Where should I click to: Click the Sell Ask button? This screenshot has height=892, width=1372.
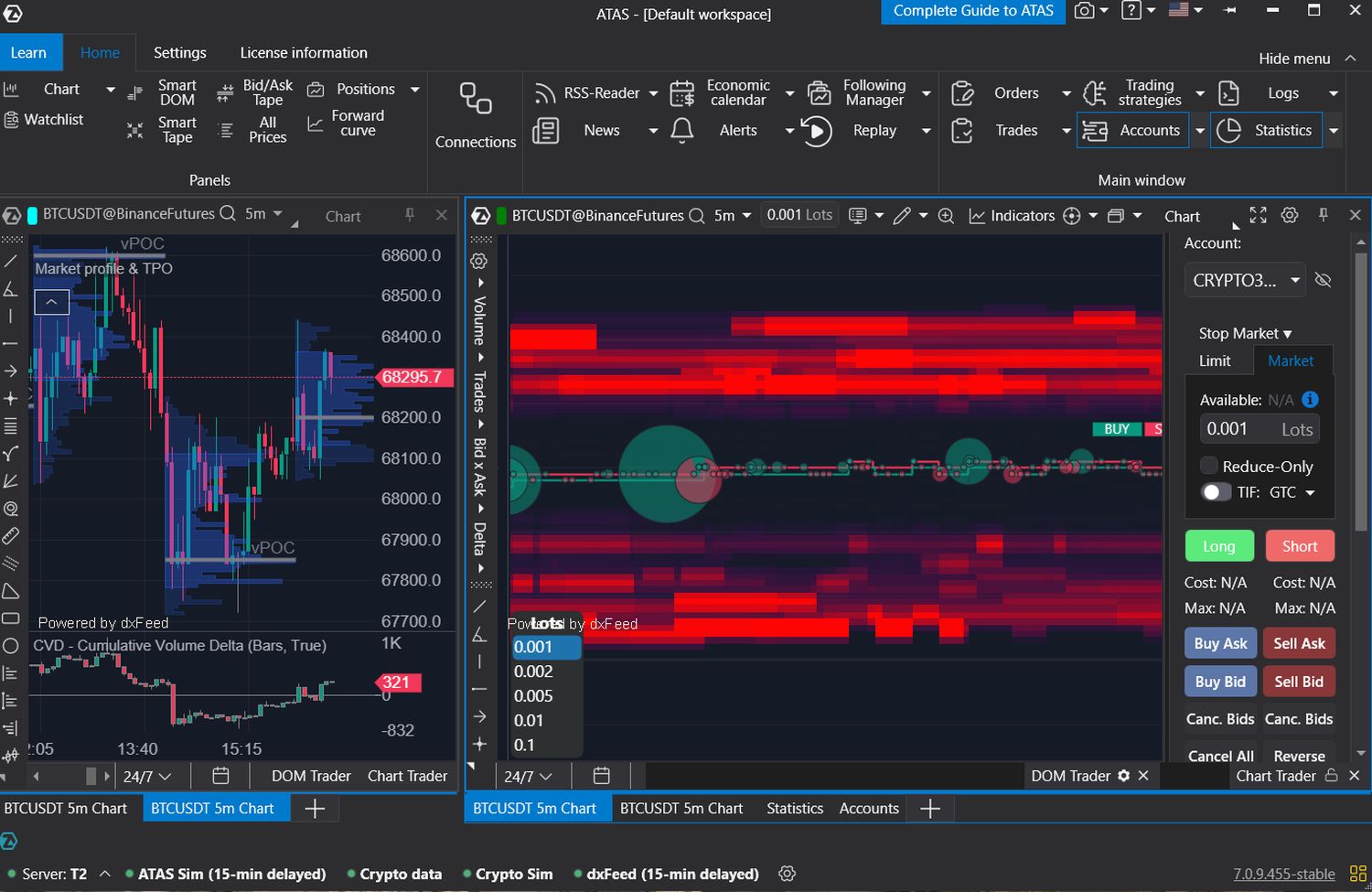(x=1299, y=643)
